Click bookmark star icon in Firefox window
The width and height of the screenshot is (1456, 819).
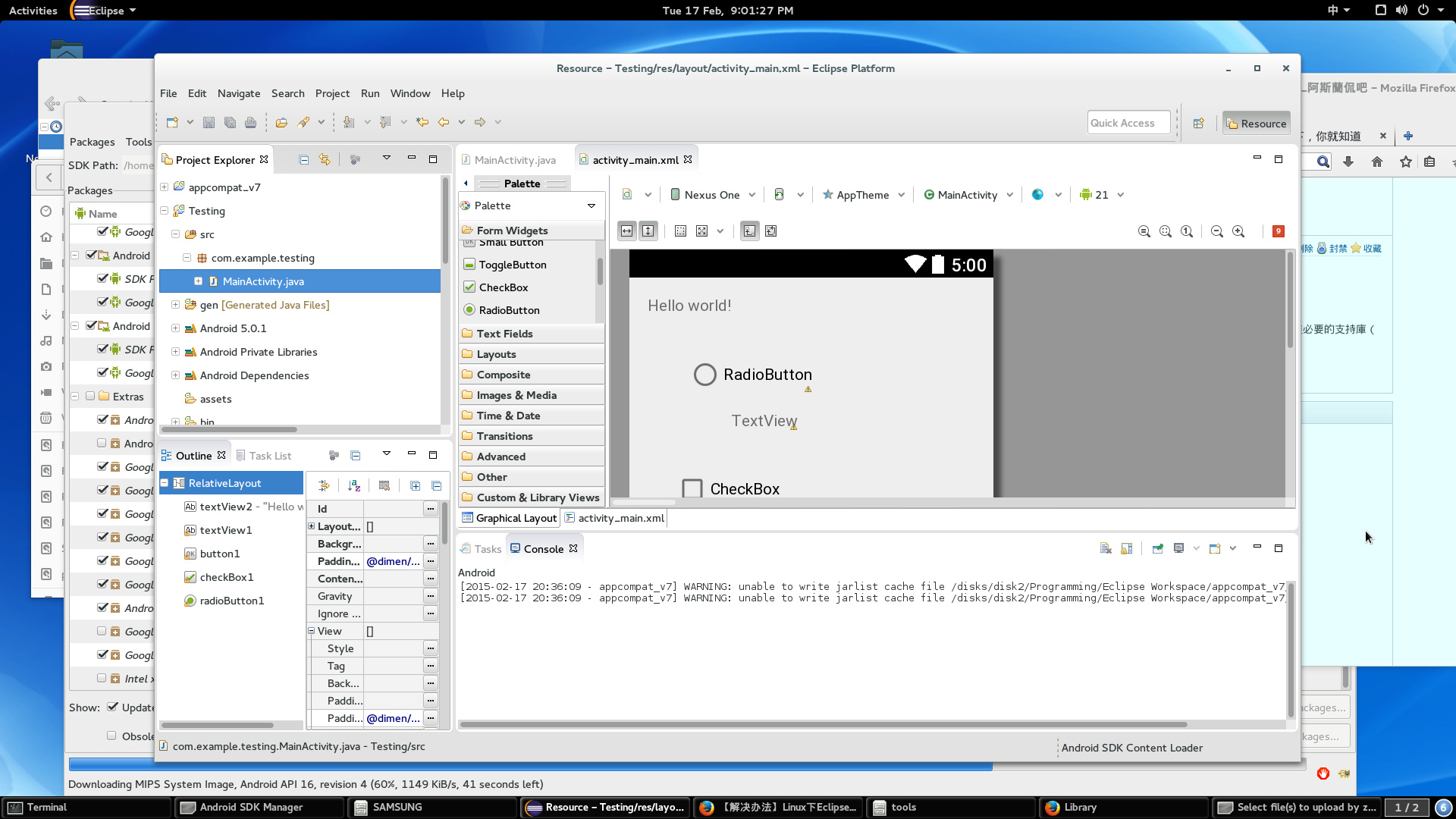(1406, 162)
